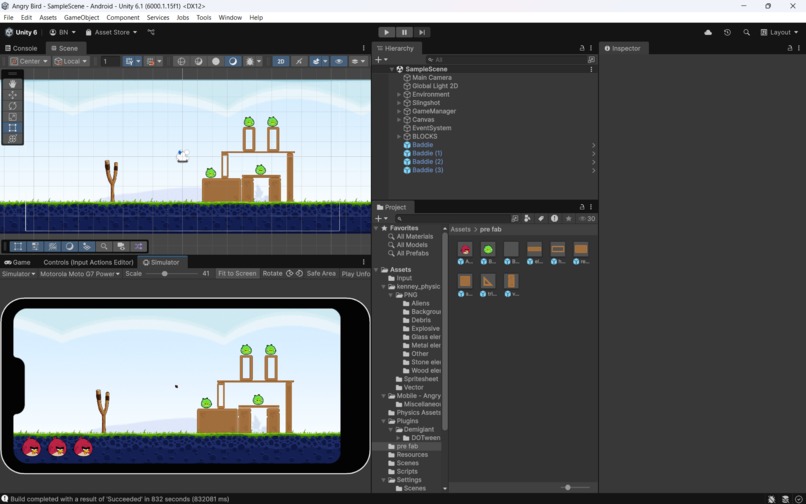Viewport: 806px width, 504px height.
Task: Click the Project search by type icon
Action: point(527,219)
